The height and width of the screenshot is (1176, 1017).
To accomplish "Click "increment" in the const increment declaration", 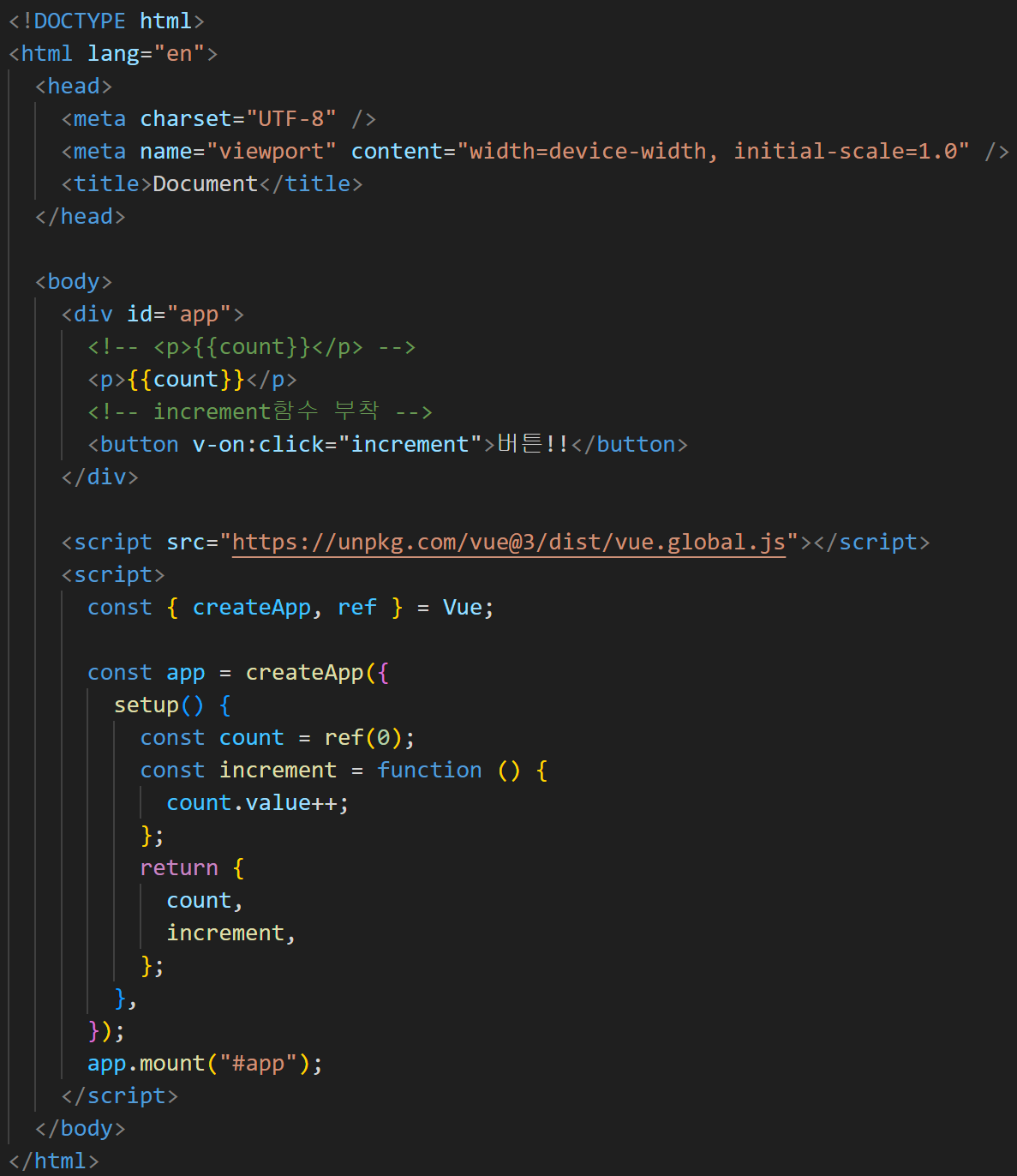I will [278, 771].
